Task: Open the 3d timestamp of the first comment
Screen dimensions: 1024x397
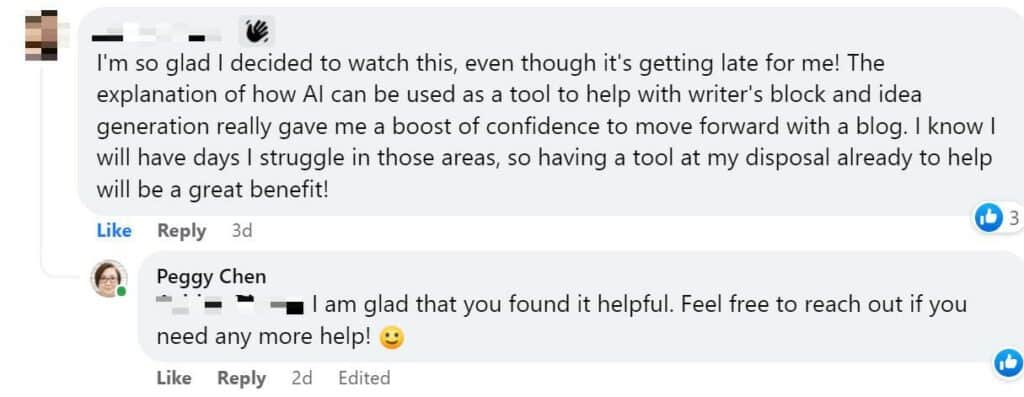Action: tap(242, 230)
